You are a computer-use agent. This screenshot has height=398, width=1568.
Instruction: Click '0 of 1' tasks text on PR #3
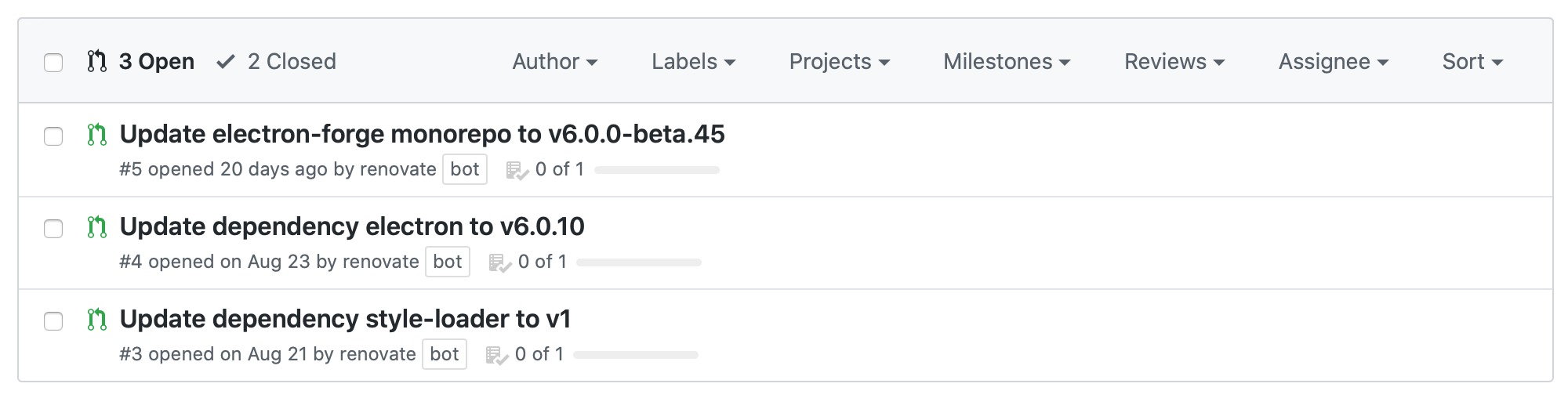pyautogui.click(x=539, y=354)
